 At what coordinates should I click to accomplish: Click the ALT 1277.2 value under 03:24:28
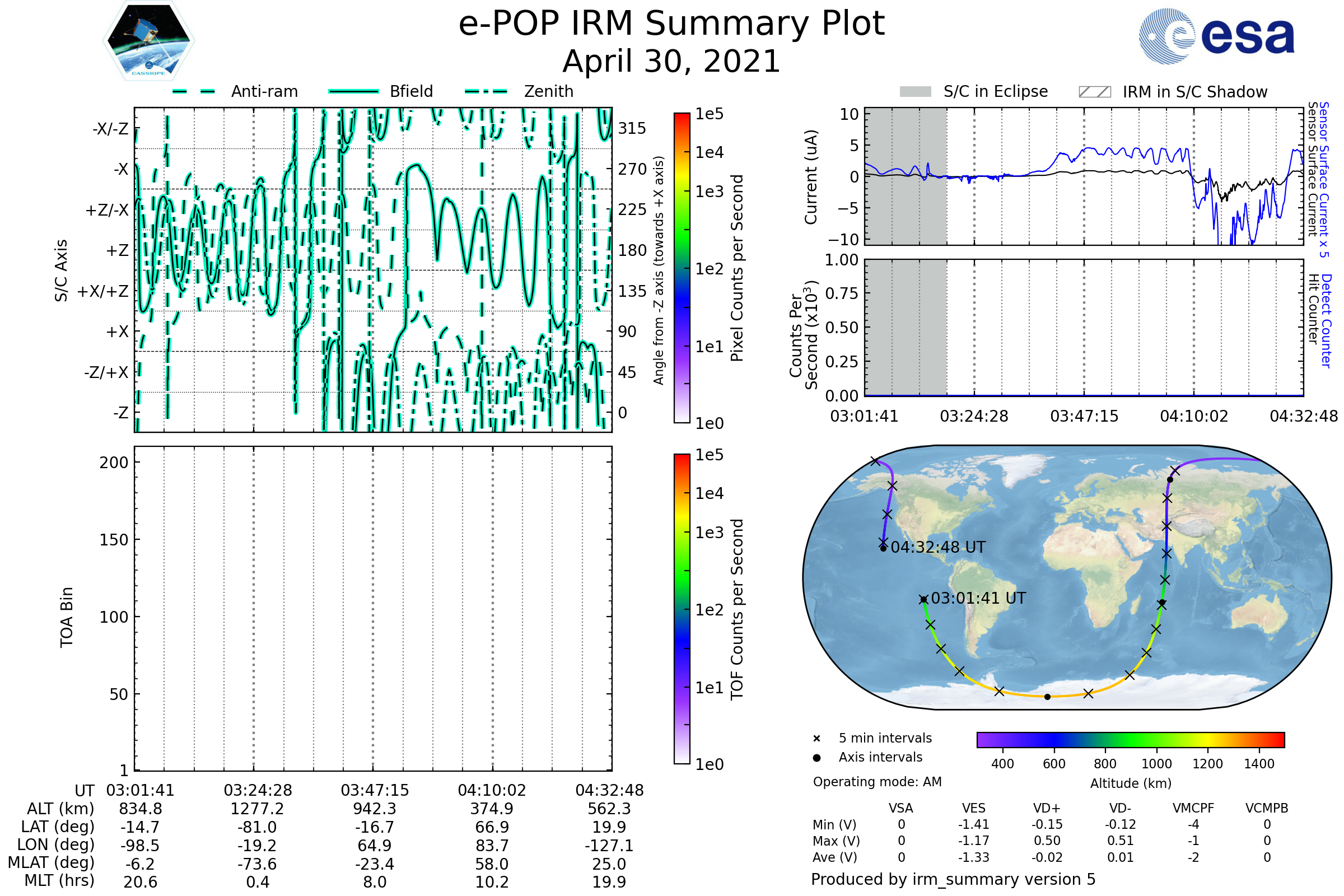coord(257,809)
